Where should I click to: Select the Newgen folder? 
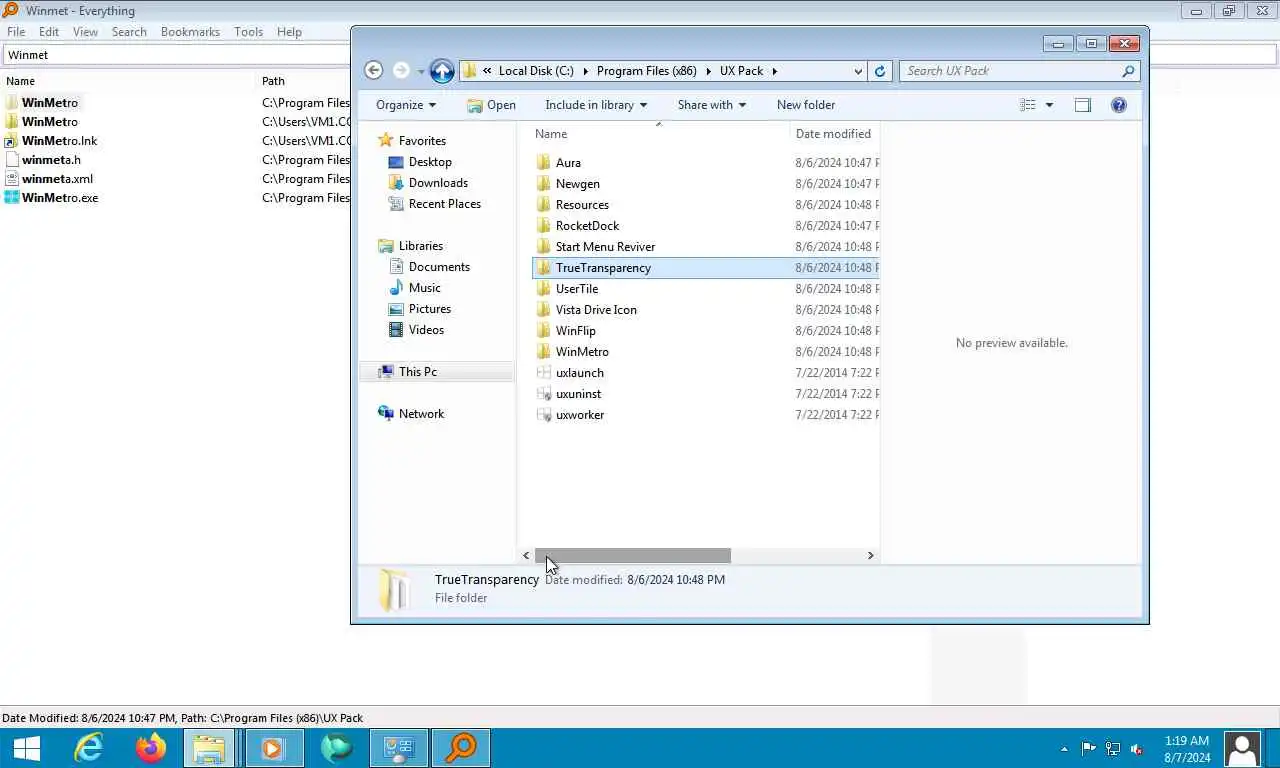(x=578, y=184)
